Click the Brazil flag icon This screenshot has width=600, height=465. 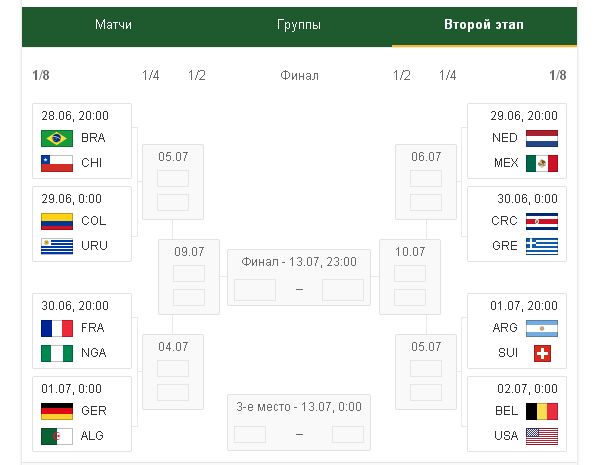pyautogui.click(x=57, y=138)
